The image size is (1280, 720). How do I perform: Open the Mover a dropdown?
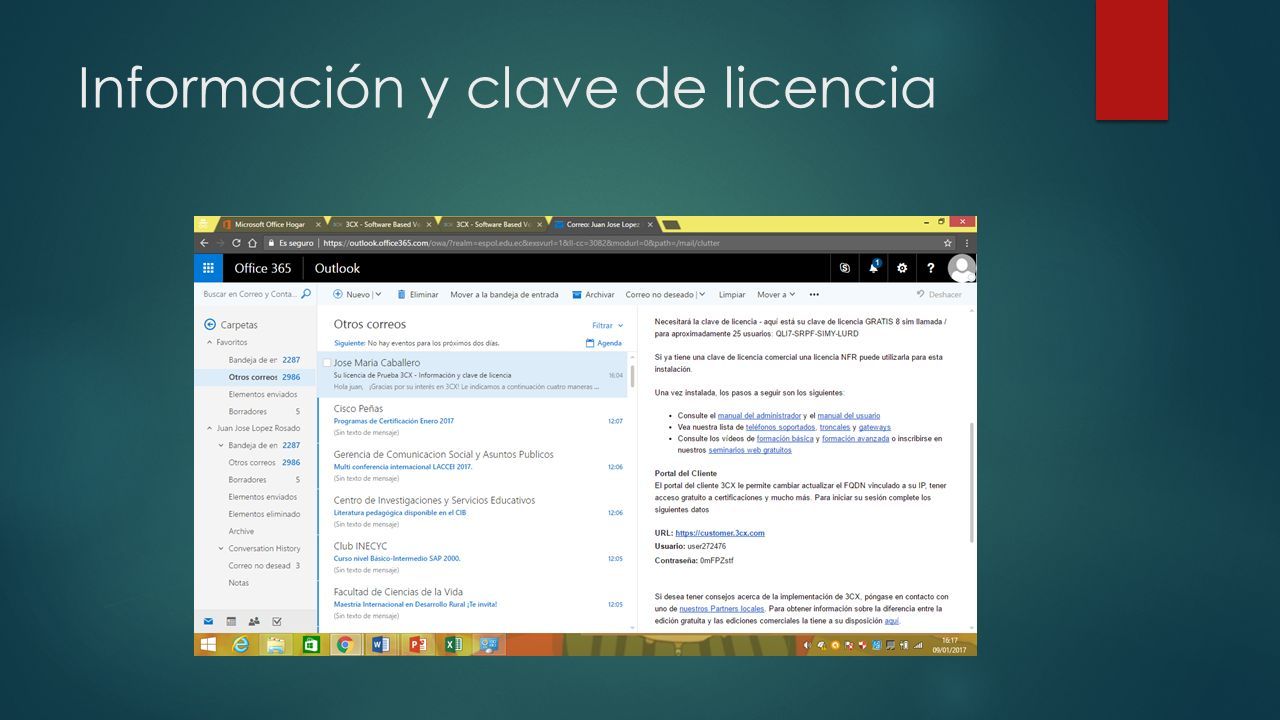pos(776,294)
